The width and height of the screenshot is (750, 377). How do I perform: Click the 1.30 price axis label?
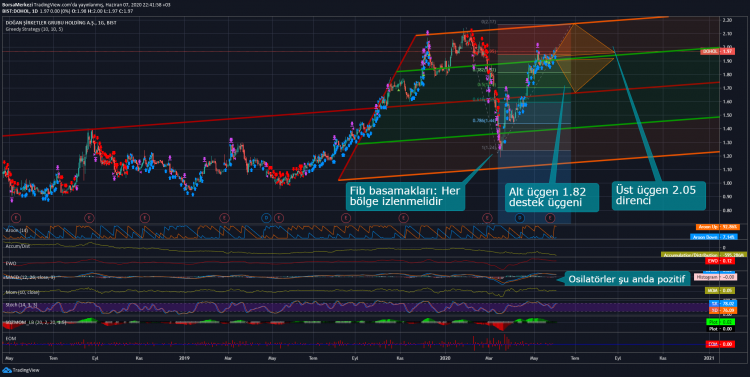(728, 143)
